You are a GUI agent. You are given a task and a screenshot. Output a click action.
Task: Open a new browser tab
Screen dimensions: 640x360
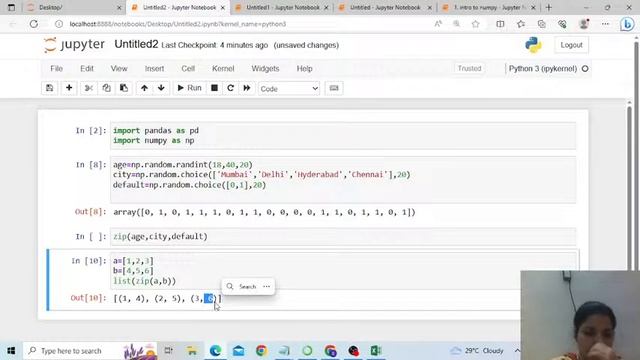click(x=549, y=8)
